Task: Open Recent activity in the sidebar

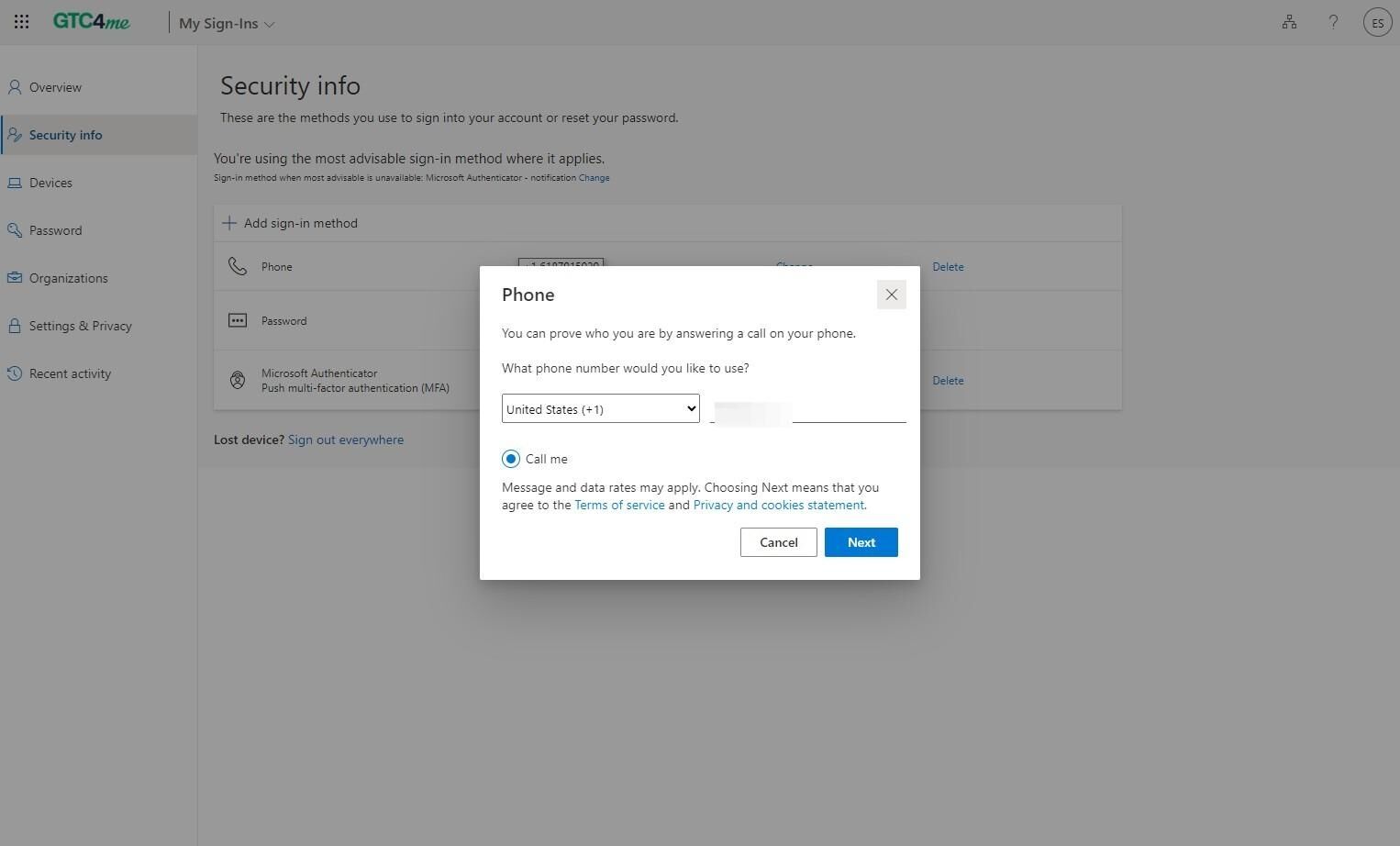Action: point(70,373)
